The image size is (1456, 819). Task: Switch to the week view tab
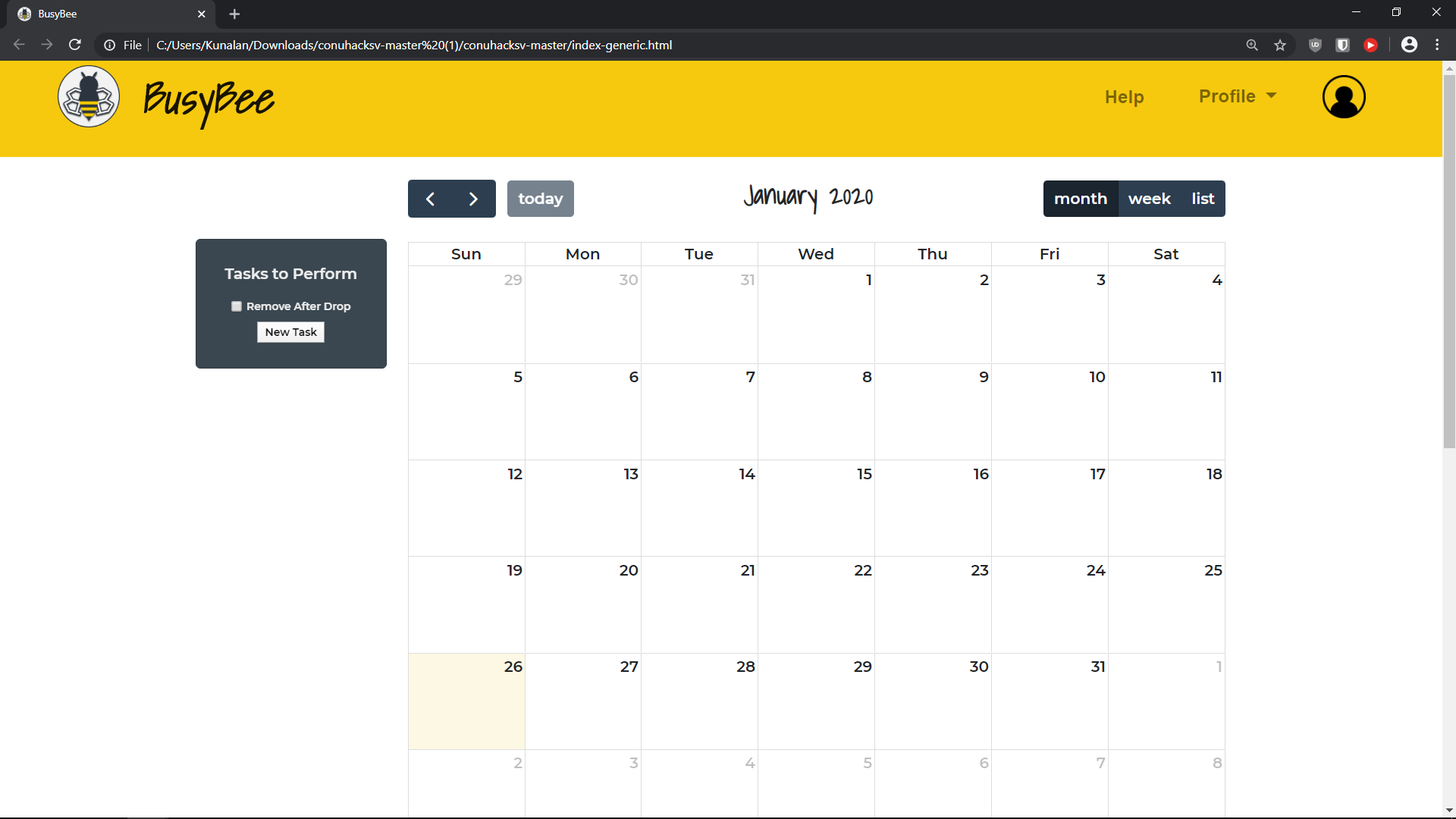point(1149,199)
